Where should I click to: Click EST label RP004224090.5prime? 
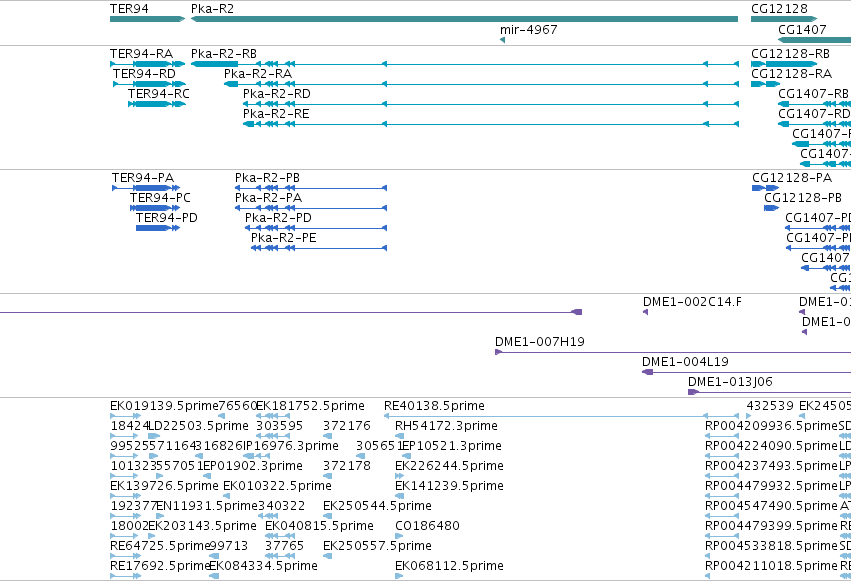point(771,446)
